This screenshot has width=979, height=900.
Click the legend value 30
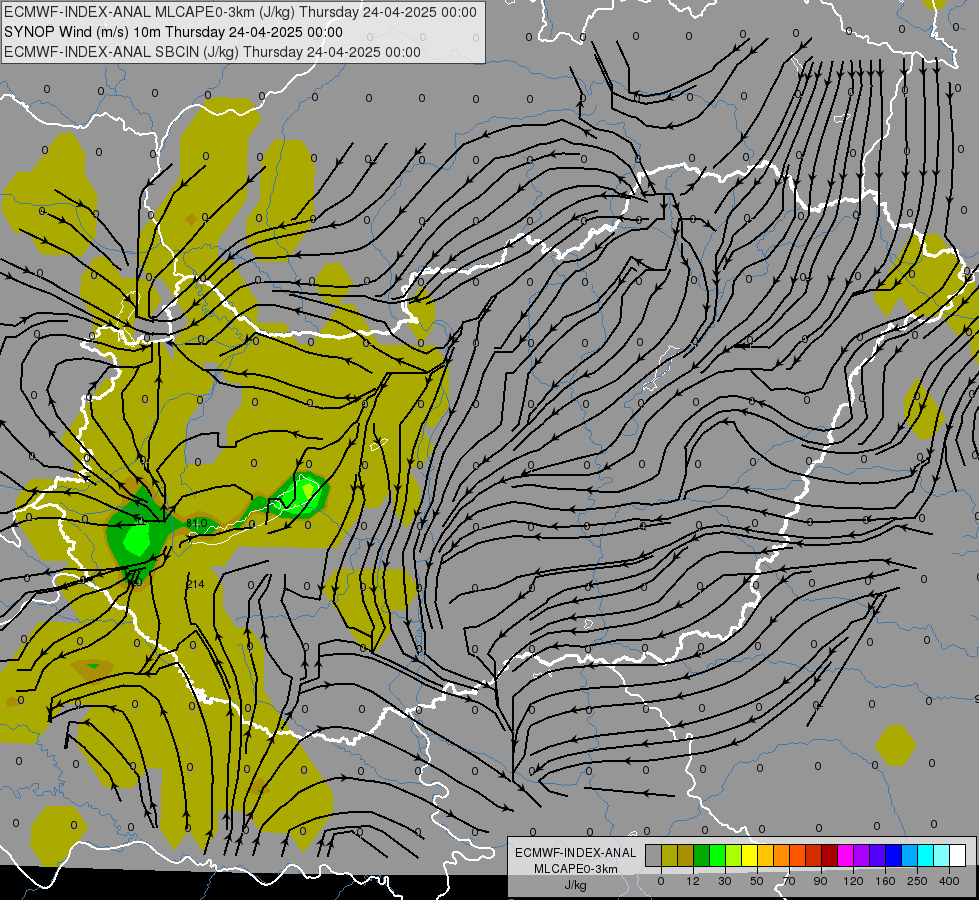coord(725,881)
